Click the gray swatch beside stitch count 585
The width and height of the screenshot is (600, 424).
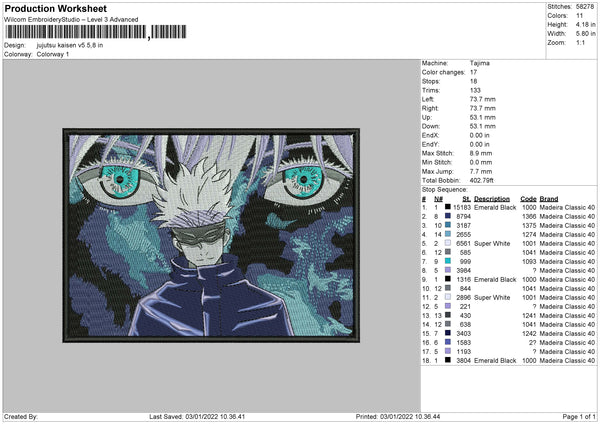[448, 252]
